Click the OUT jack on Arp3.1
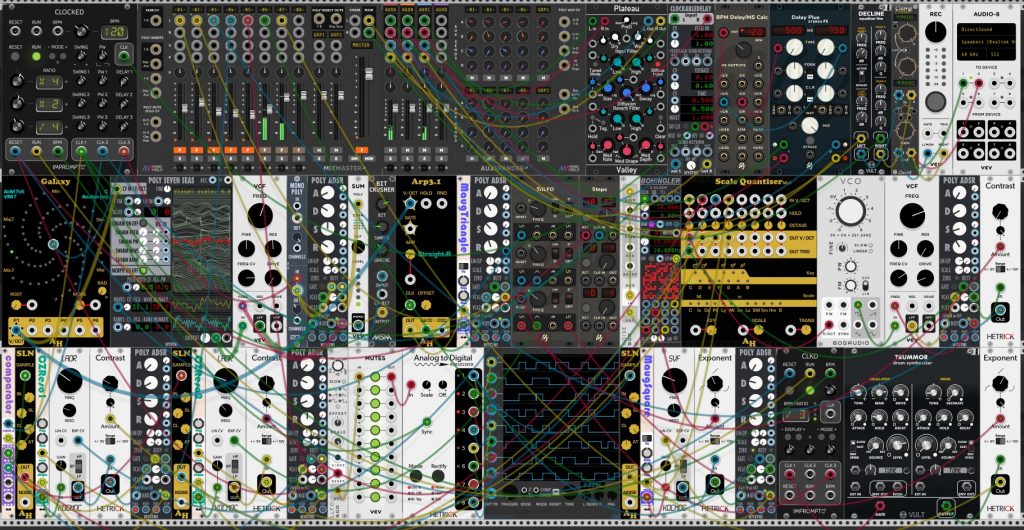 click(x=409, y=331)
